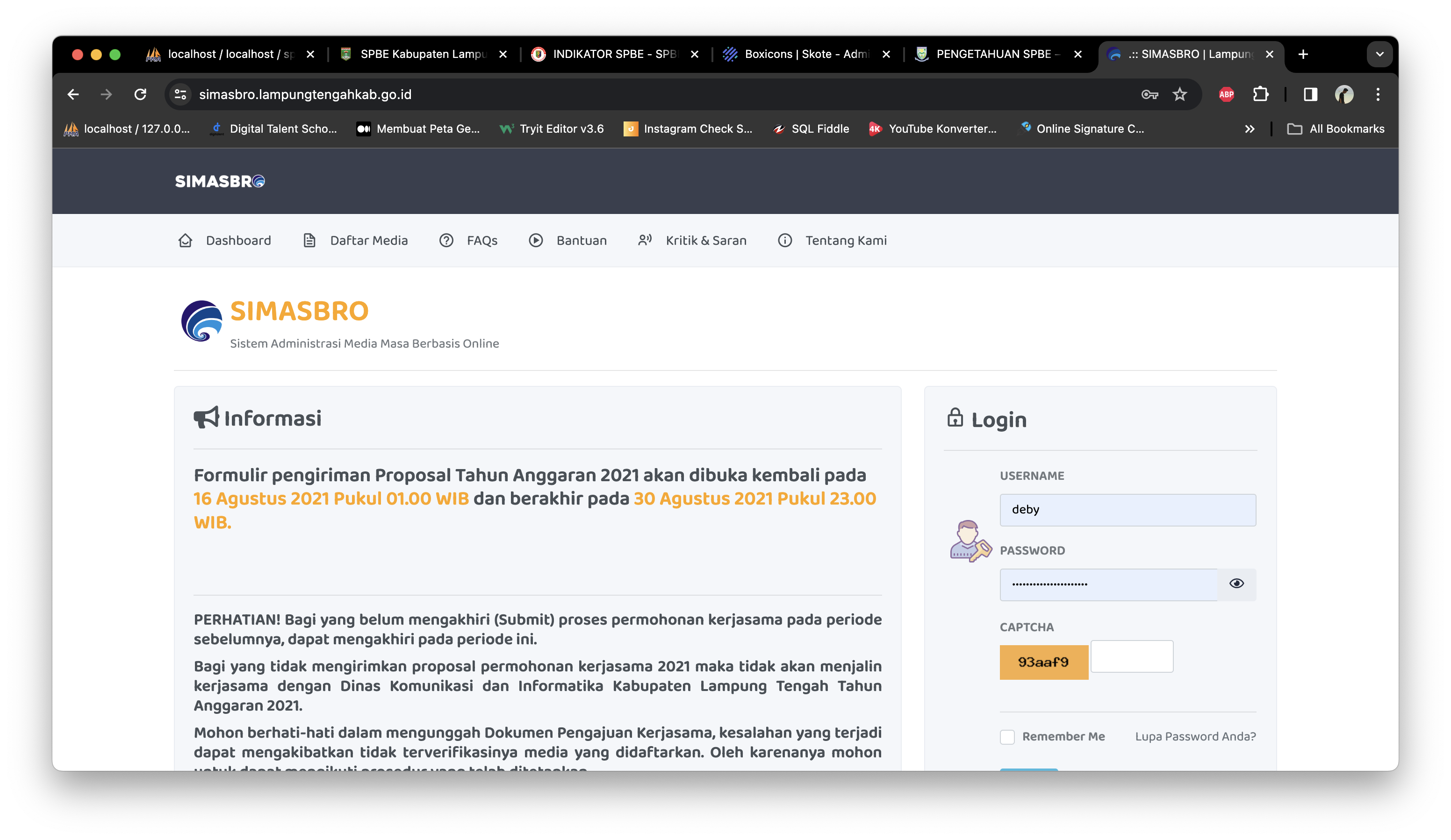This screenshot has height=840, width=1451.
Task: Check the Remember Me checkbox
Action: click(1007, 737)
